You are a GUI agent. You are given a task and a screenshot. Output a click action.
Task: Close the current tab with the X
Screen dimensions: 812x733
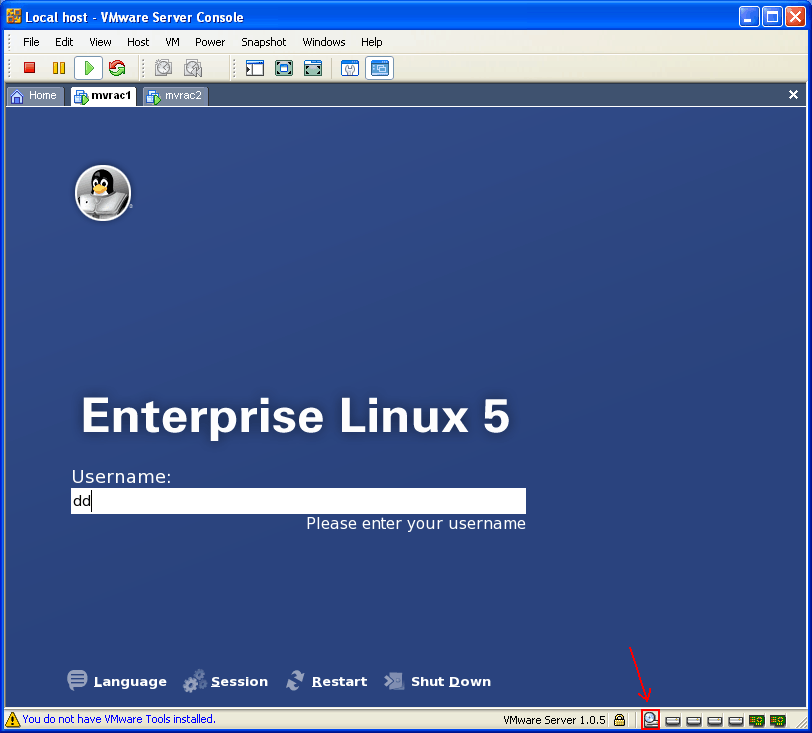(794, 95)
